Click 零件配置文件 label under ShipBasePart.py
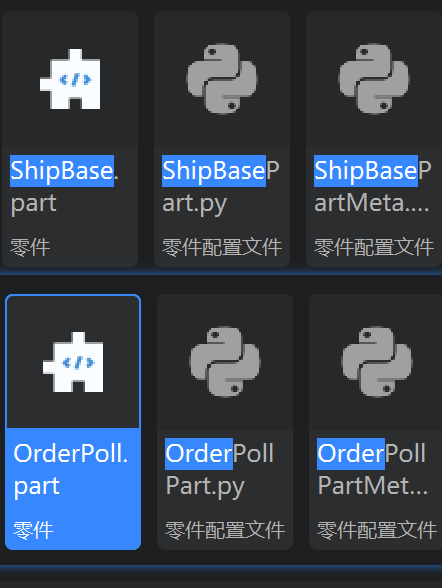This screenshot has height=588, width=442. (x=222, y=248)
